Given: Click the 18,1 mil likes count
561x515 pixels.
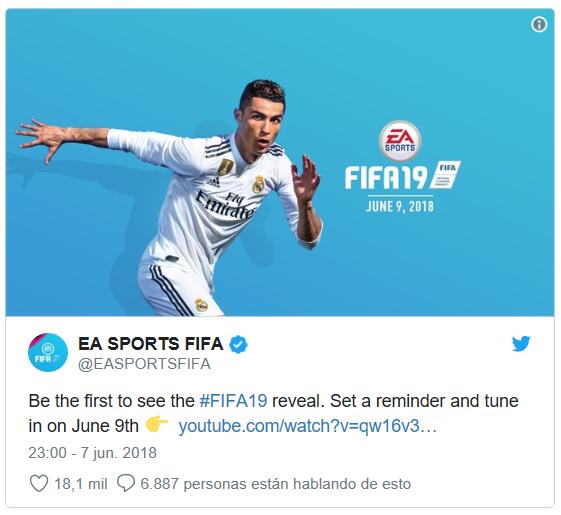Looking at the screenshot, I should [81, 484].
